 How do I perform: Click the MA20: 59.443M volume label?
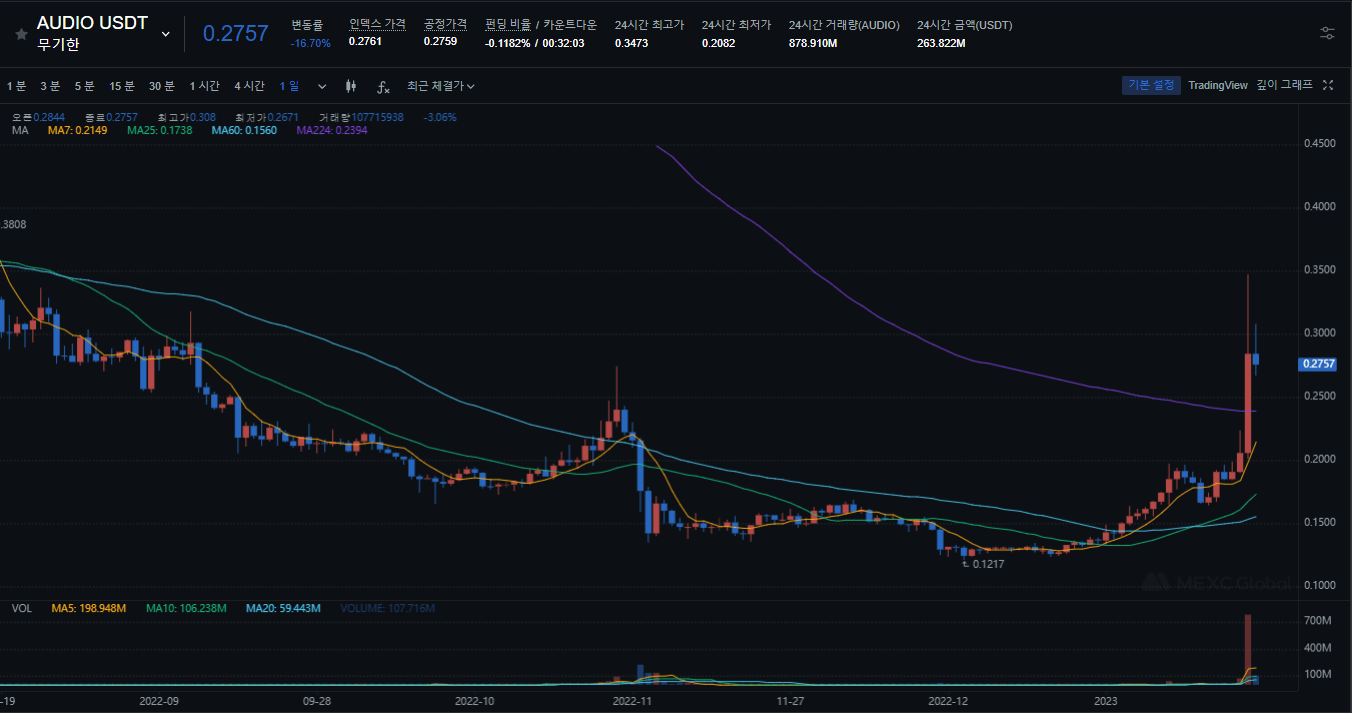(x=283, y=608)
